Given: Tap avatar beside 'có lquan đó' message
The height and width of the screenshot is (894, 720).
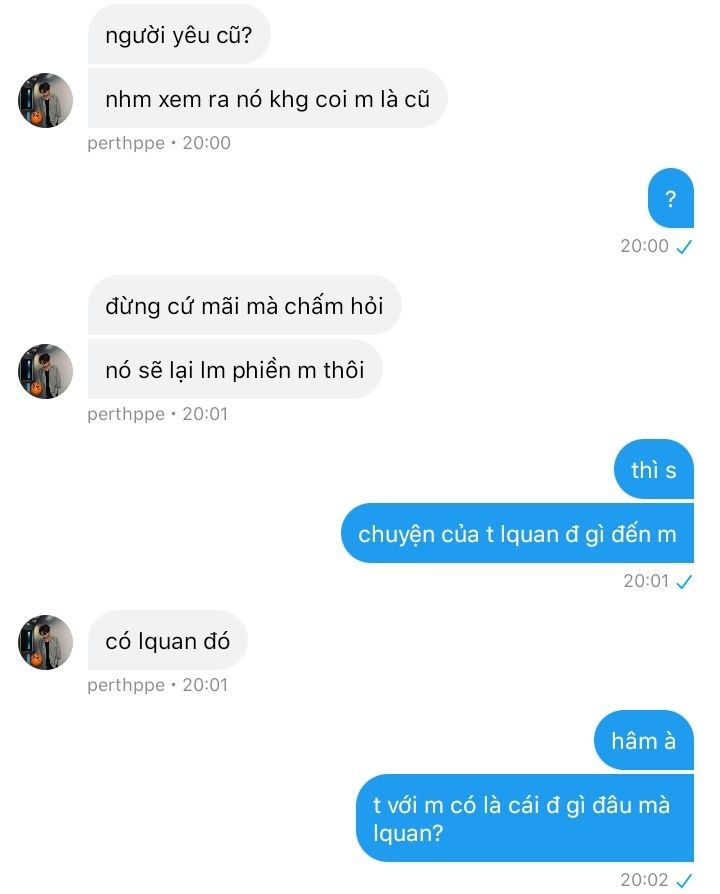Looking at the screenshot, I should click(x=46, y=642).
